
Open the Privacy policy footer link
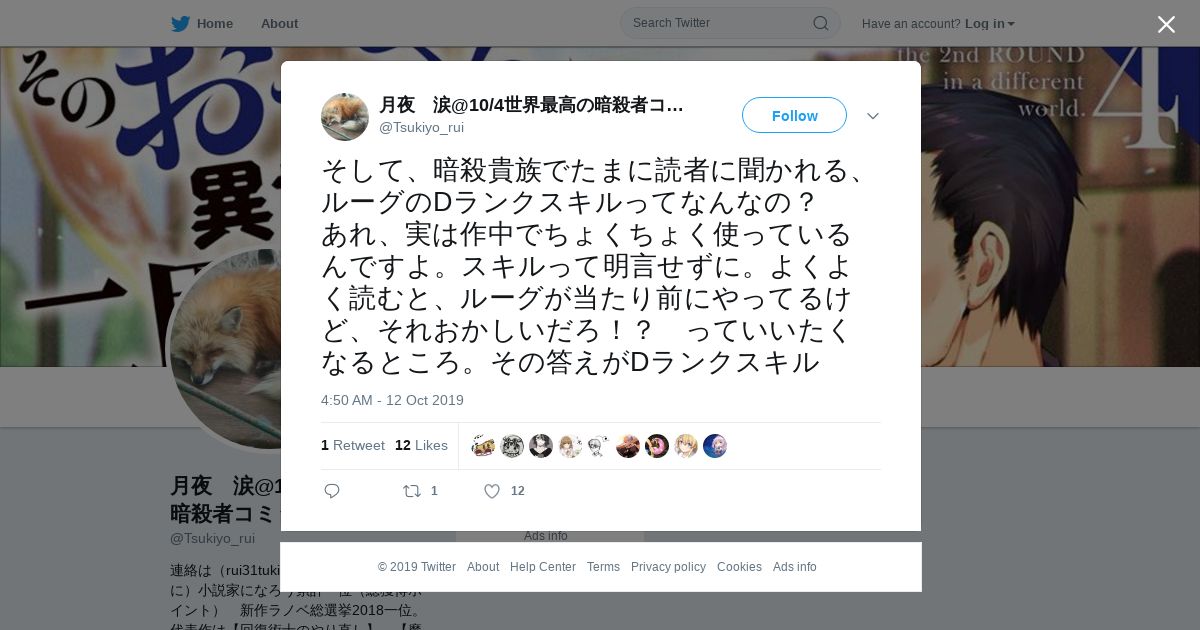tap(668, 567)
